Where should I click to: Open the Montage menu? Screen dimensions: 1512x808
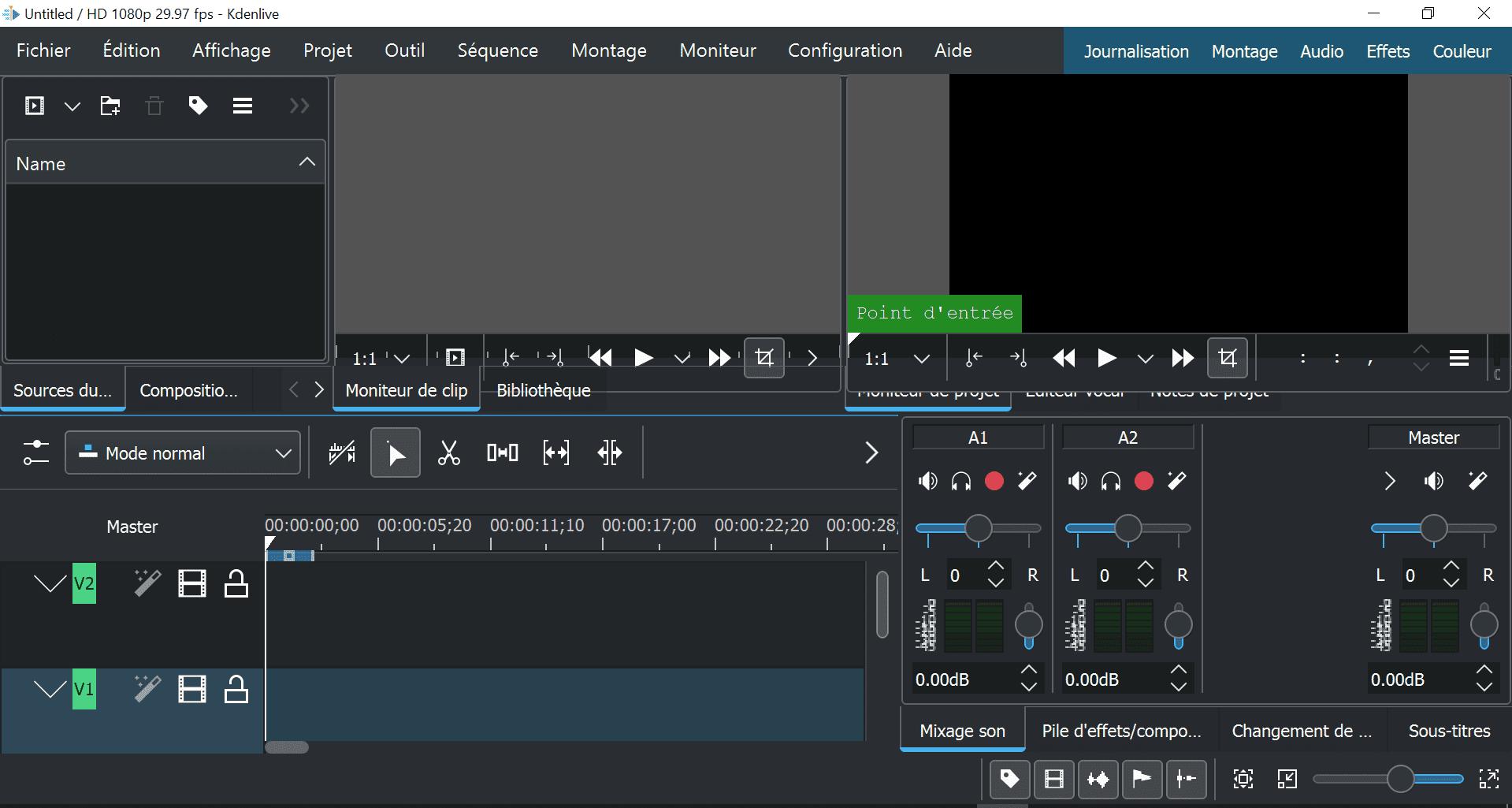[608, 50]
